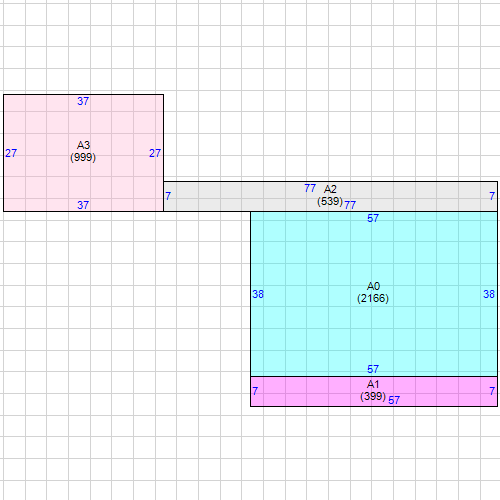The height and width of the screenshot is (500, 500).
Task: Click the 77 dimension right of (539)
Action: pos(350,205)
